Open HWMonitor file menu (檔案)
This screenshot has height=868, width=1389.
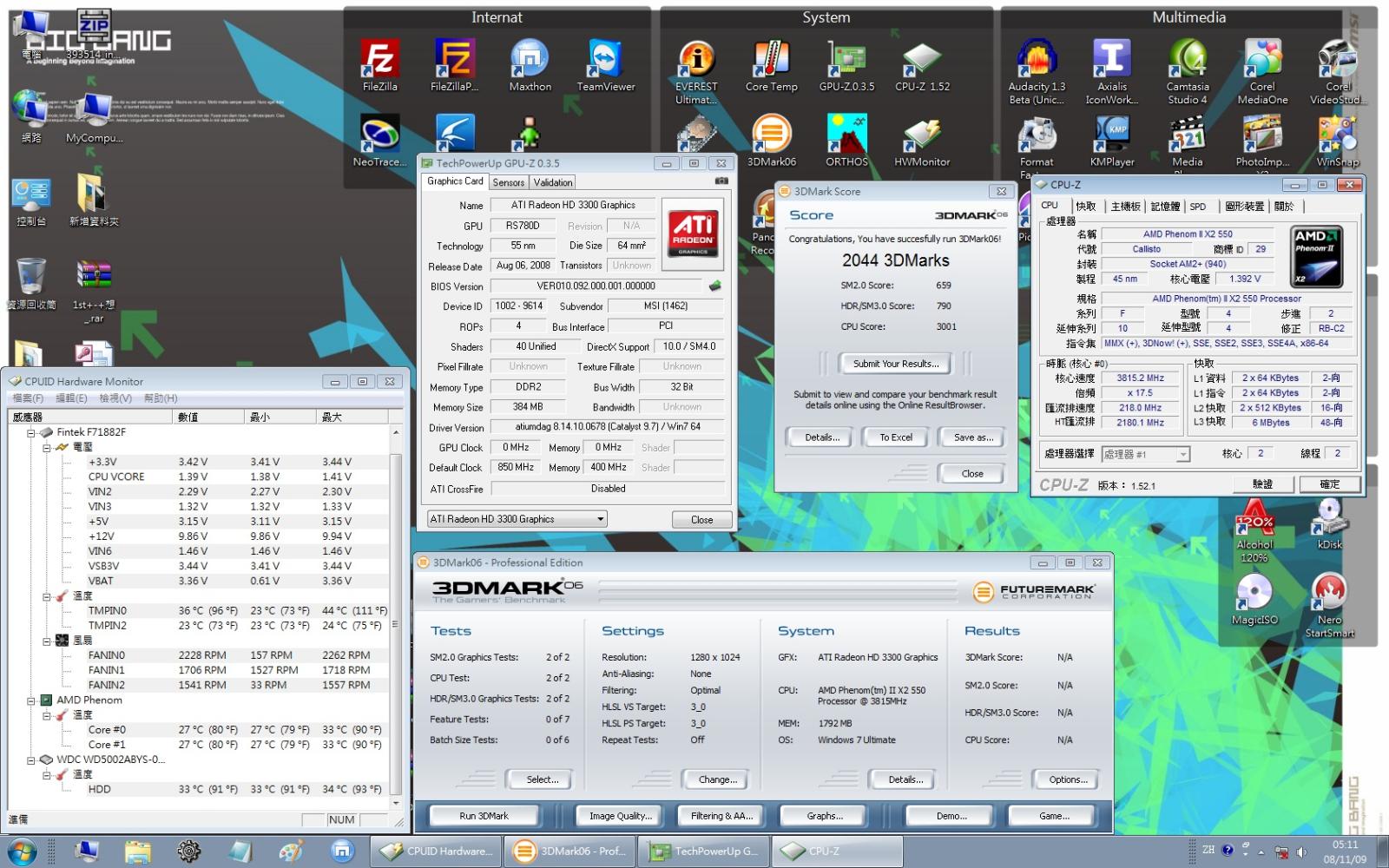[x=28, y=398]
